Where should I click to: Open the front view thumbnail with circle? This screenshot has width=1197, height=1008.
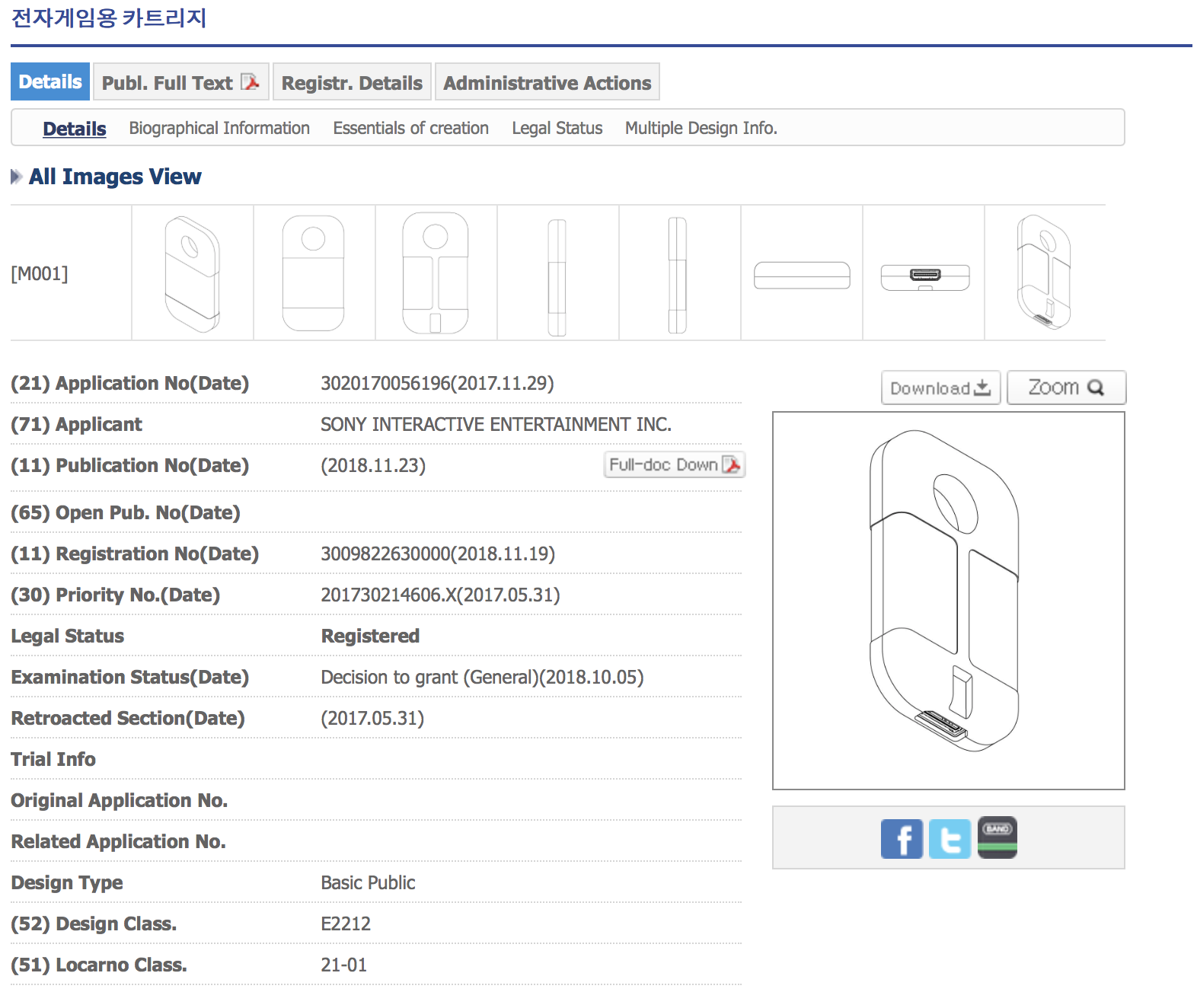(x=314, y=273)
